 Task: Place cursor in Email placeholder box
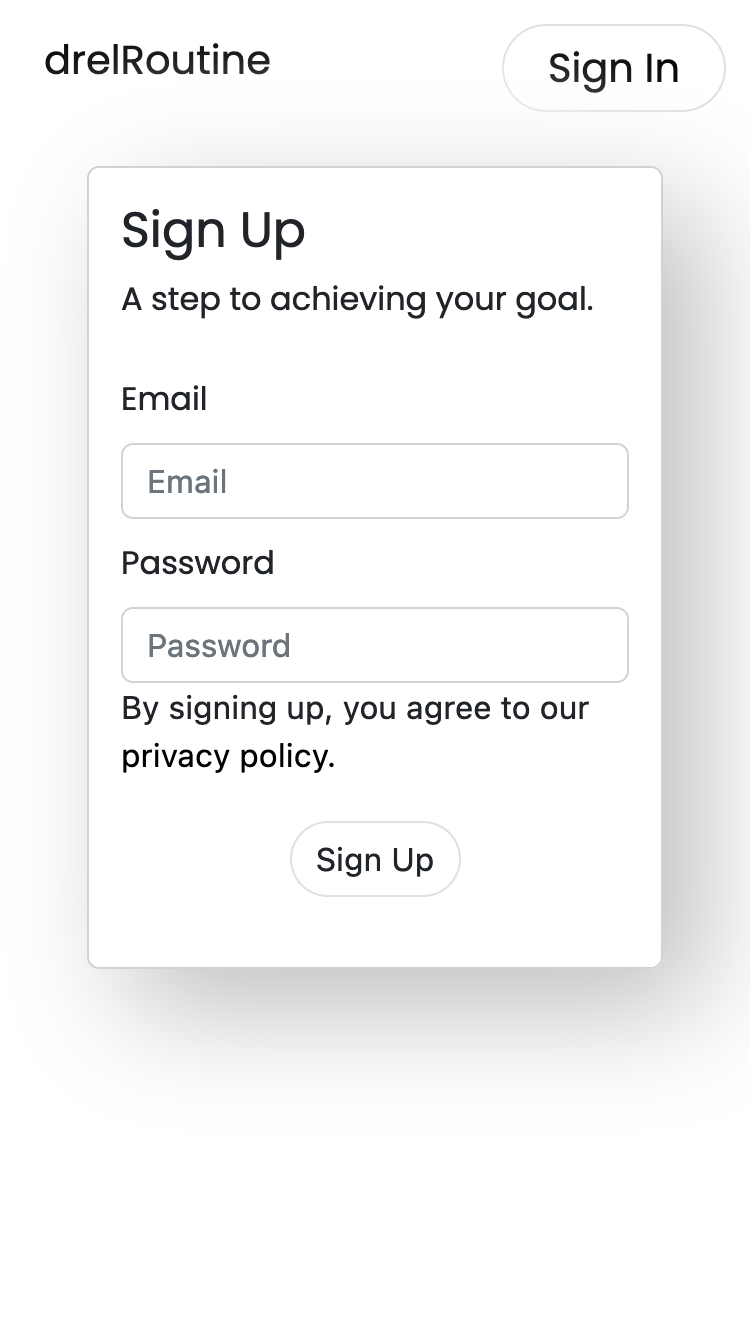click(x=374, y=481)
